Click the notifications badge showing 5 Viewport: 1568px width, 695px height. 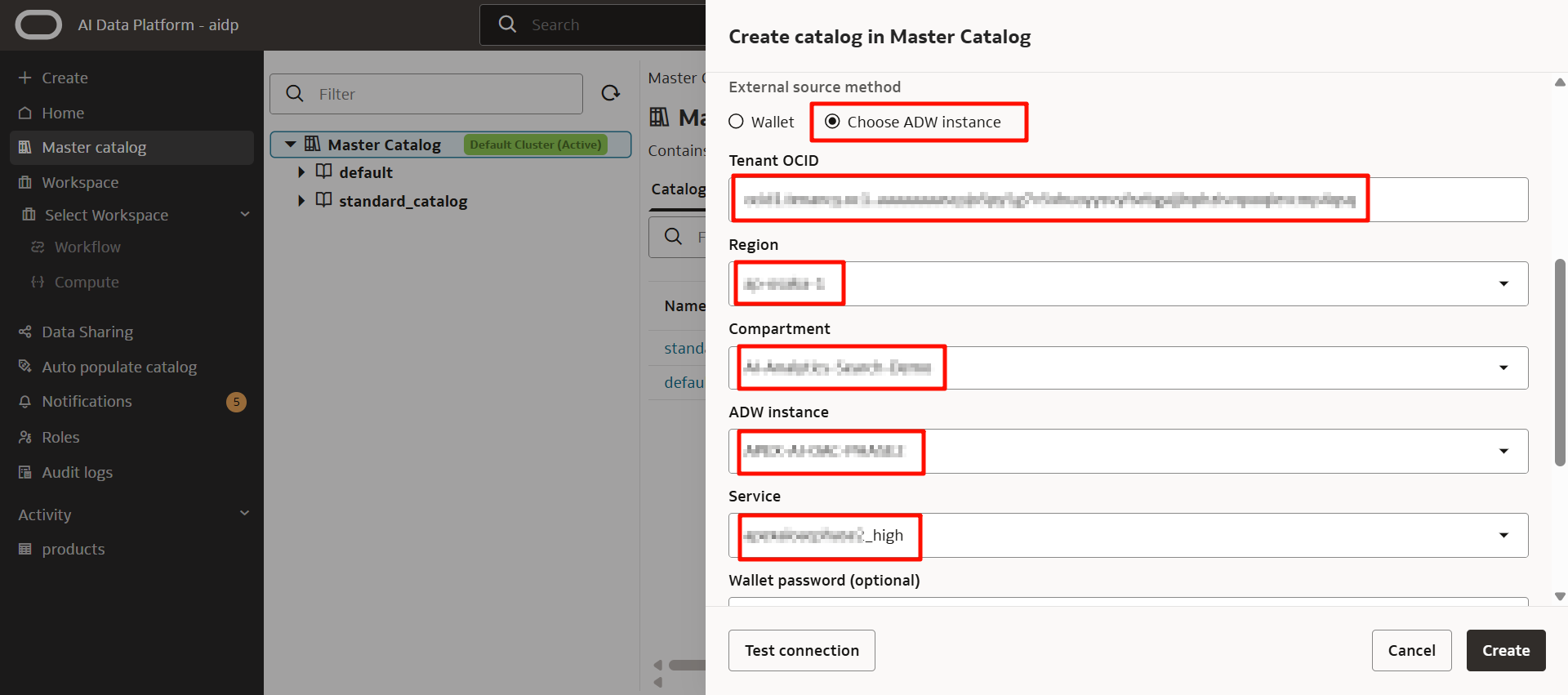[236, 402]
